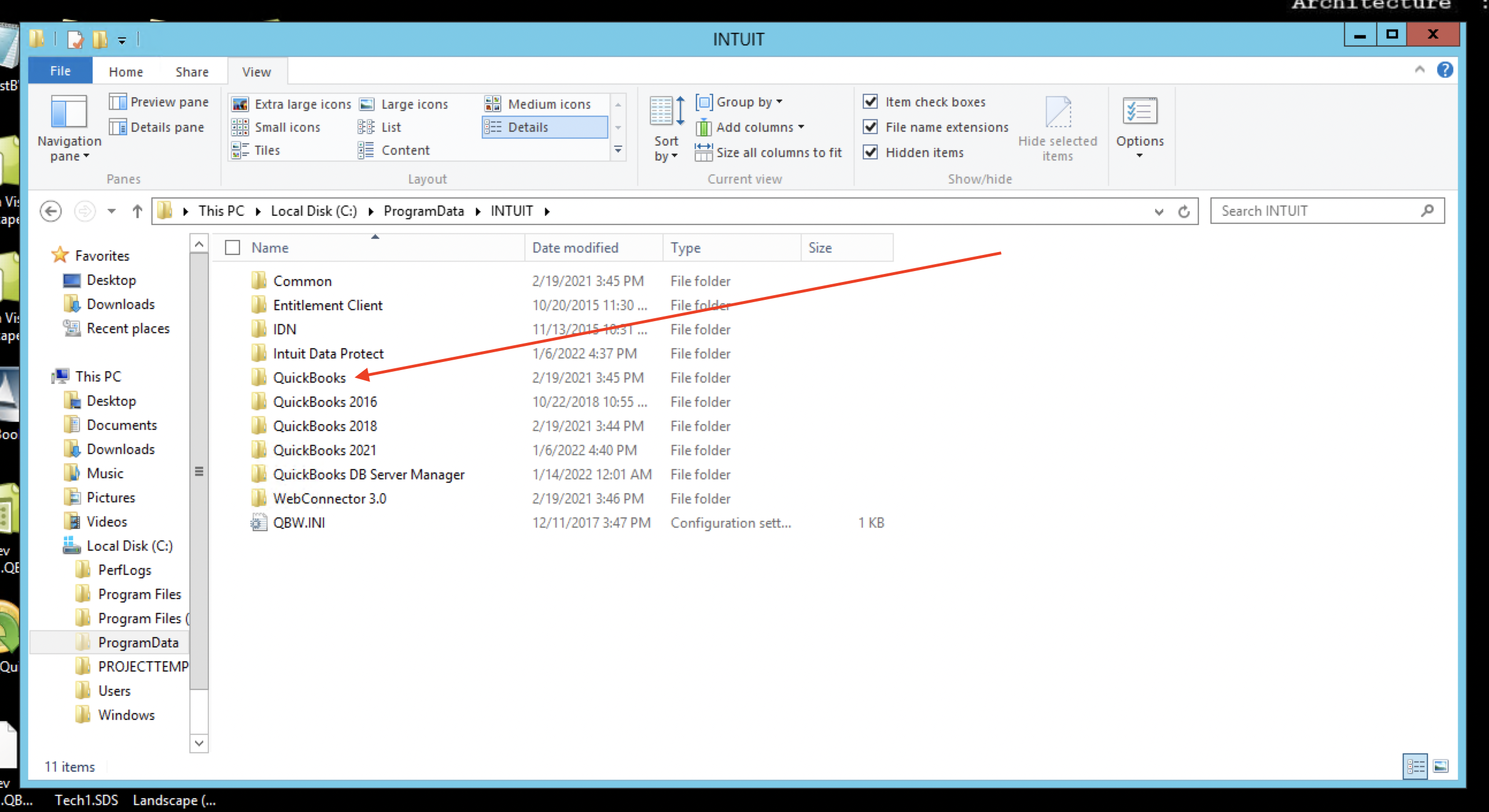Toggle the Preview pane
Screen dimensions: 1489x812
(159, 102)
